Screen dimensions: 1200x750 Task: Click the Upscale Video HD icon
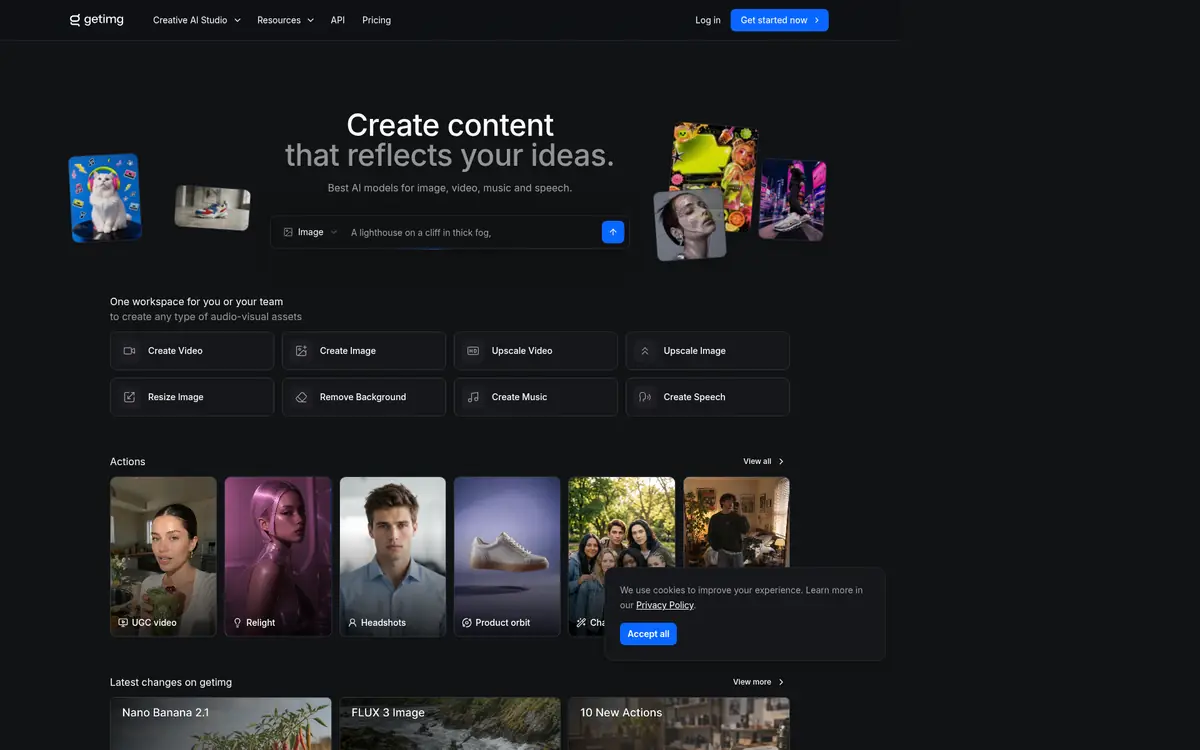[x=473, y=351]
